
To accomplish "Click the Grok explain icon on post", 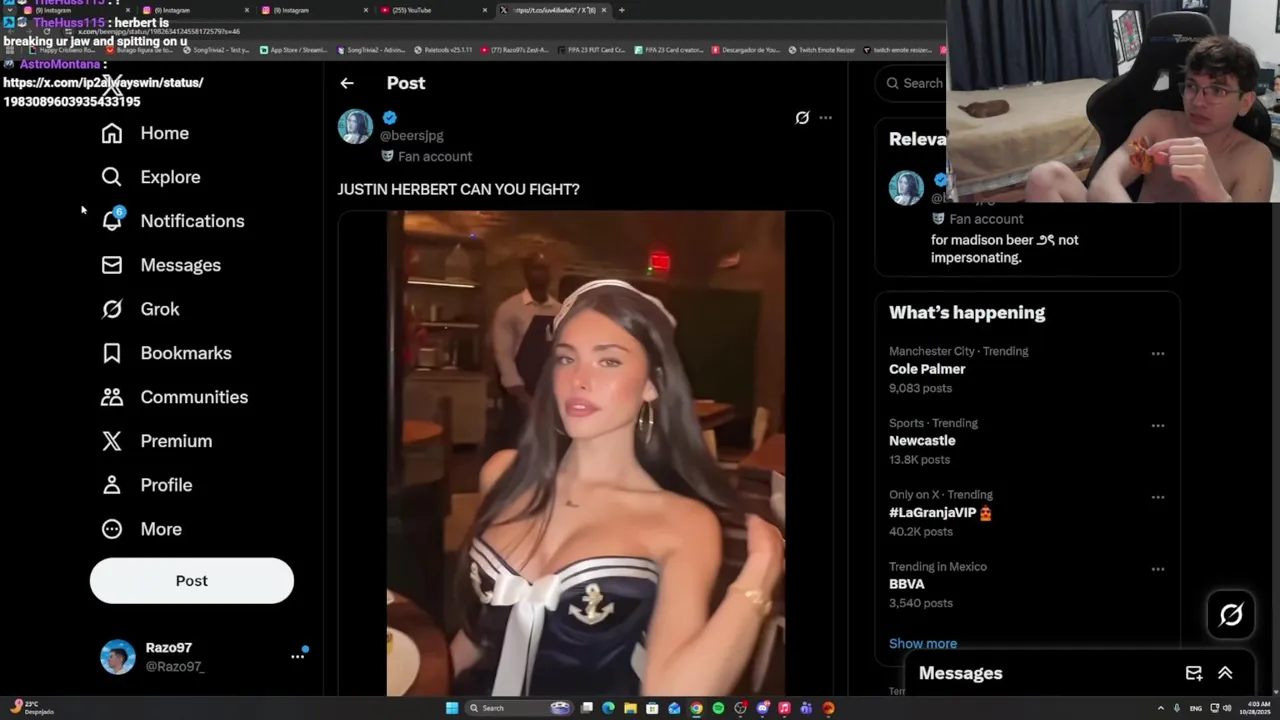I will click(802, 118).
